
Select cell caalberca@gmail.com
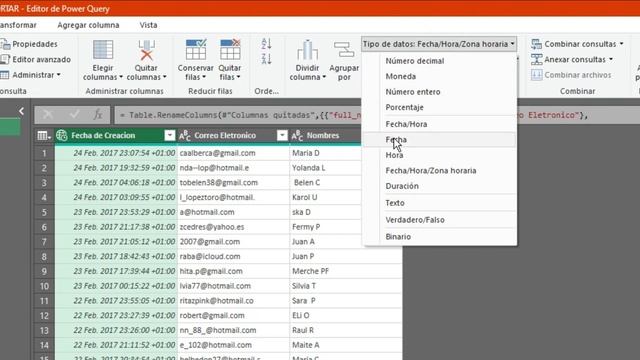pos(233,153)
